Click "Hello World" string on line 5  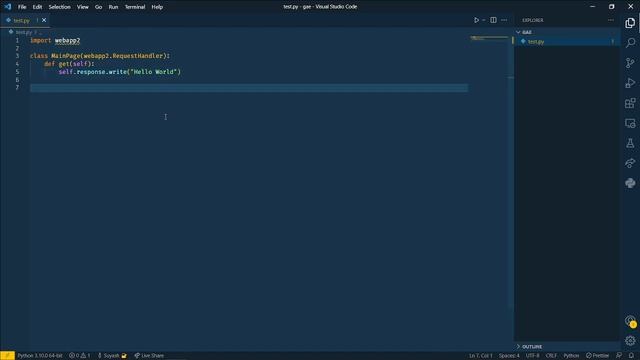pos(153,72)
